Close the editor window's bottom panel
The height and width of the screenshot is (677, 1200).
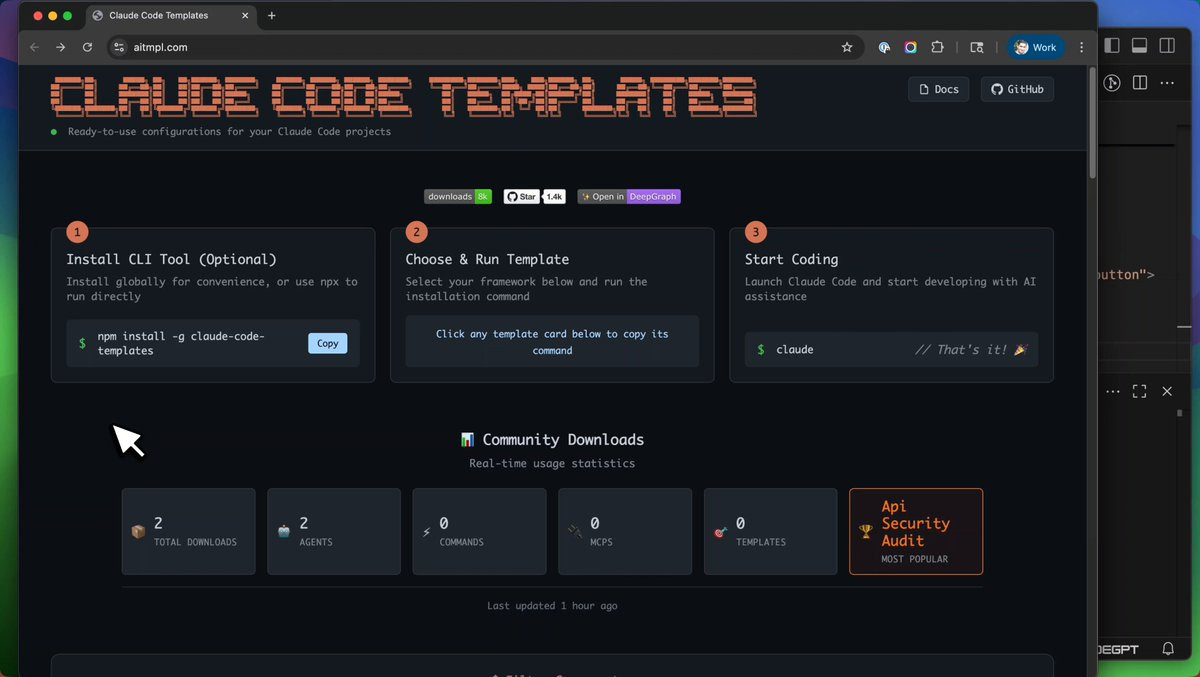coord(1167,391)
